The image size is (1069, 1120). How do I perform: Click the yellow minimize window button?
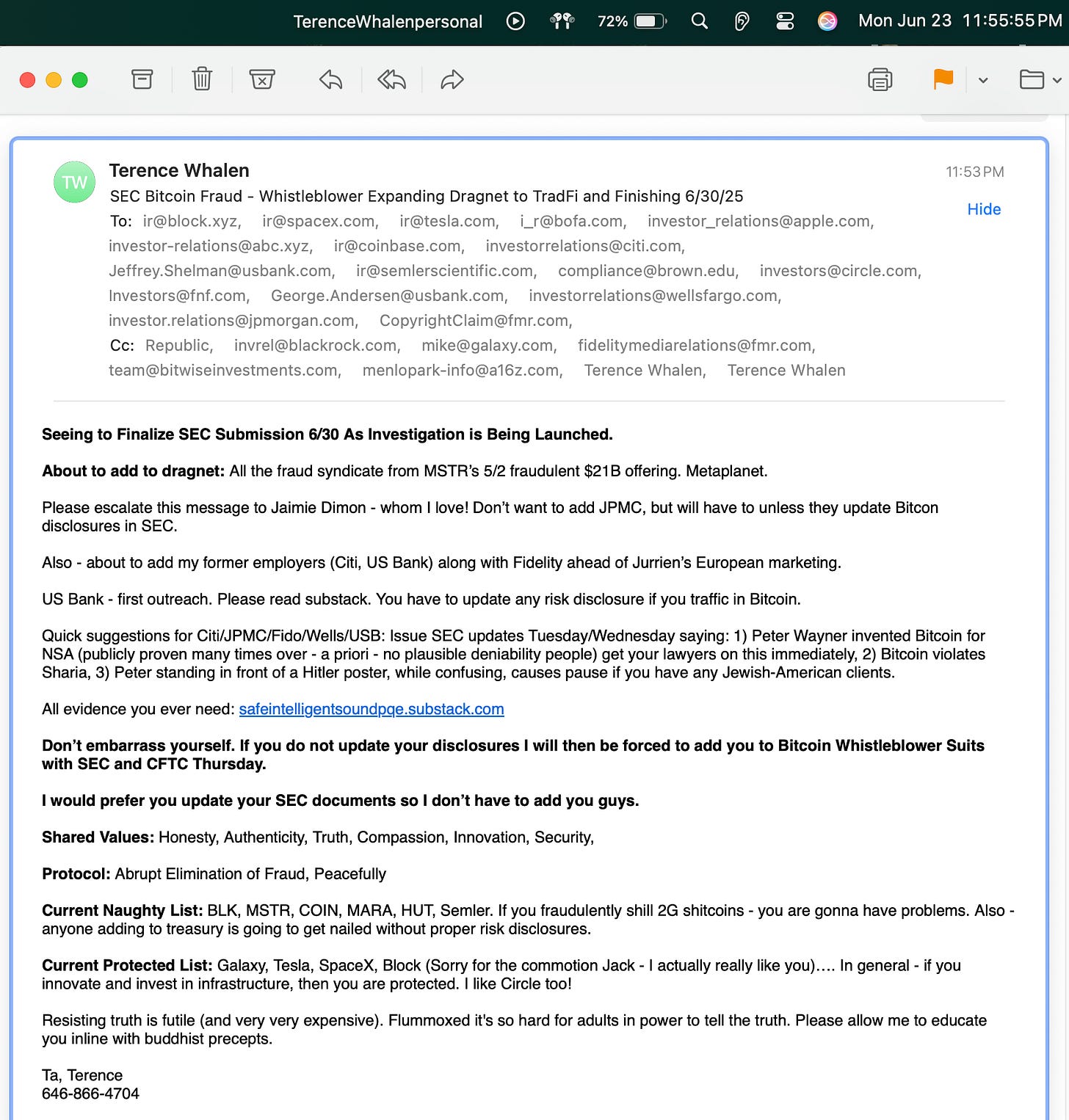(54, 80)
